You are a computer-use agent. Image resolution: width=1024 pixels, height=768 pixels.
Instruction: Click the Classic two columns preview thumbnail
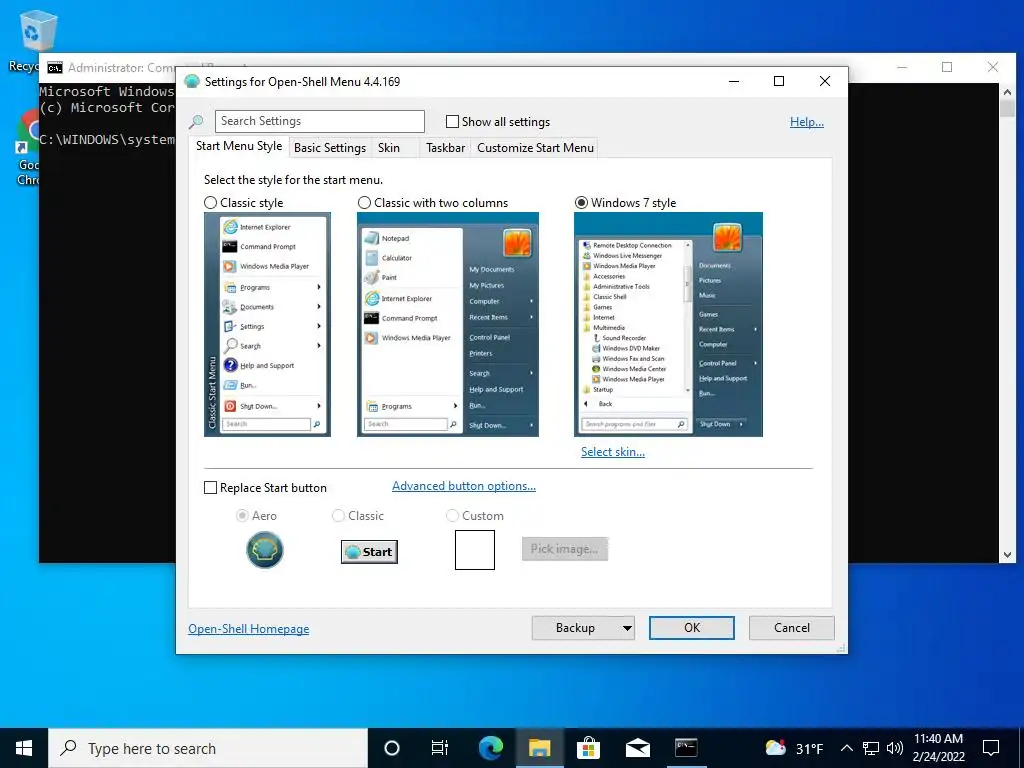[x=448, y=325]
